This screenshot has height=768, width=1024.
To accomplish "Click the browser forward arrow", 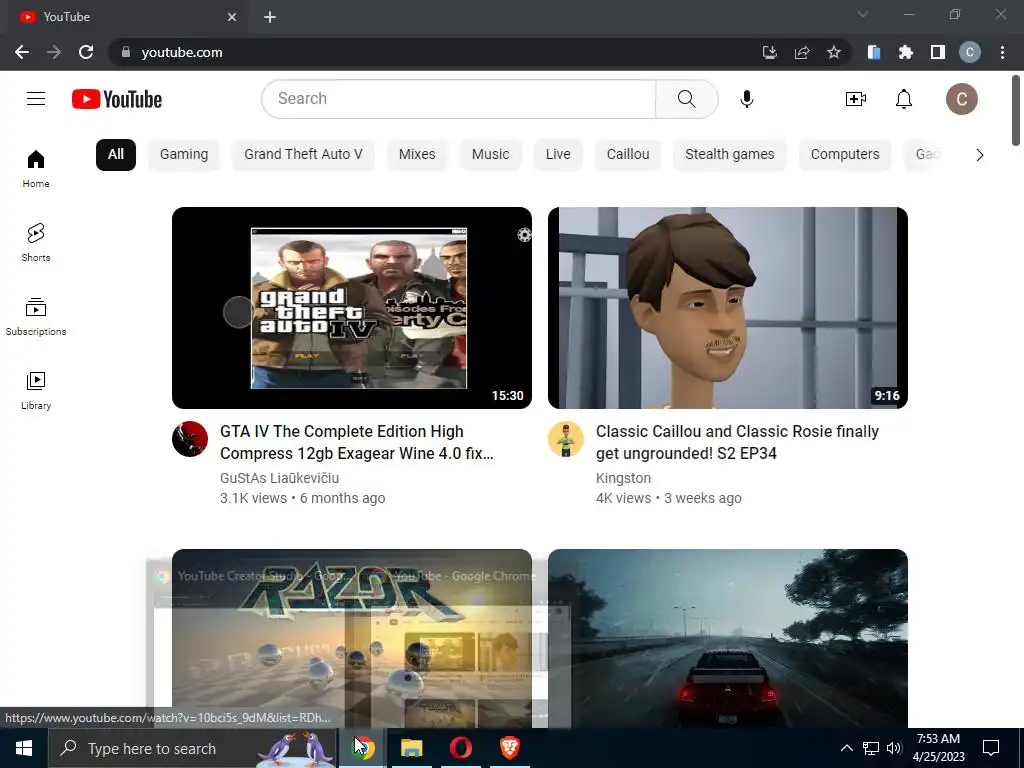I will [54, 52].
